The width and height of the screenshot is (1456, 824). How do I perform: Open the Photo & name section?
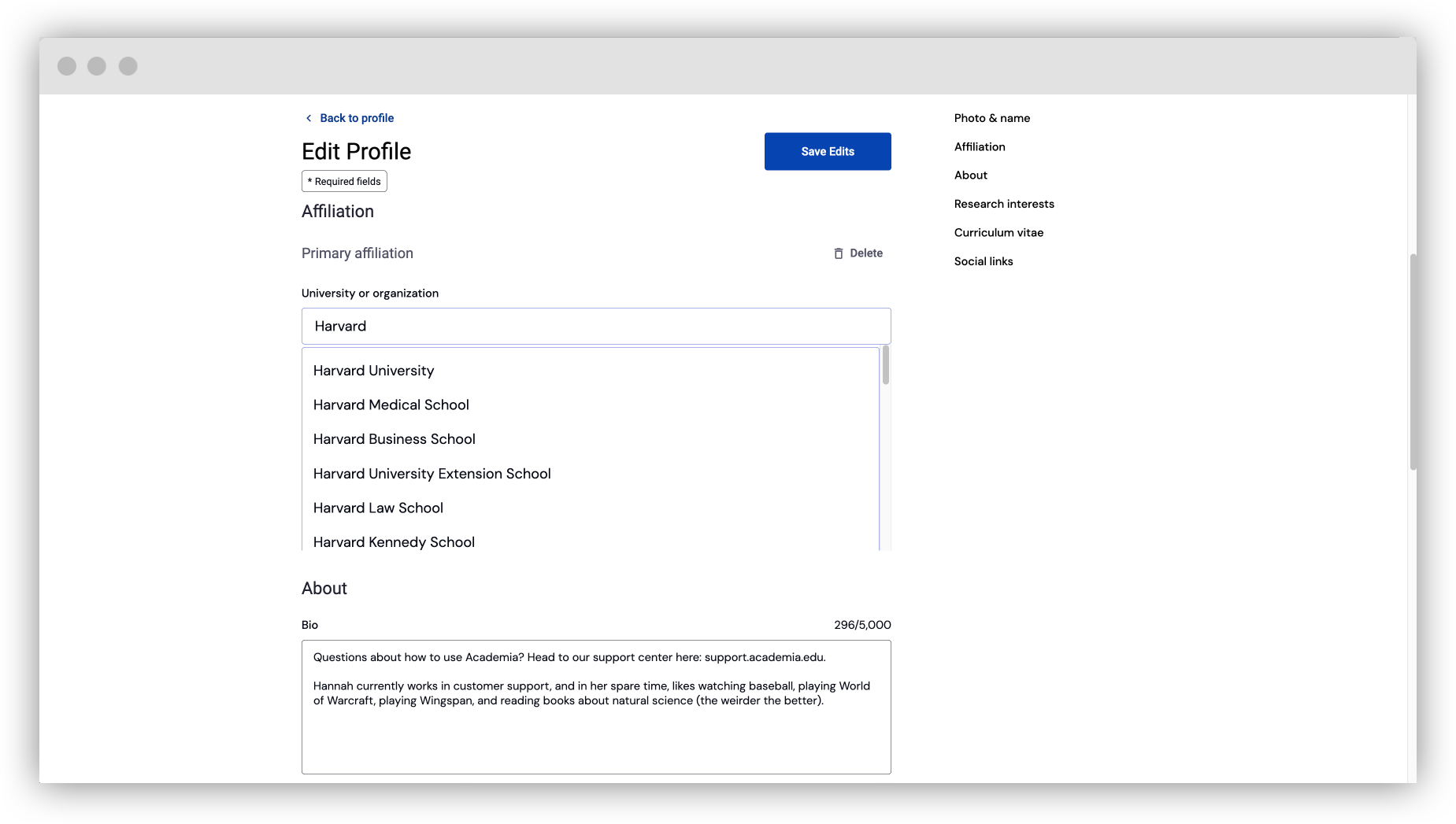[x=992, y=117]
